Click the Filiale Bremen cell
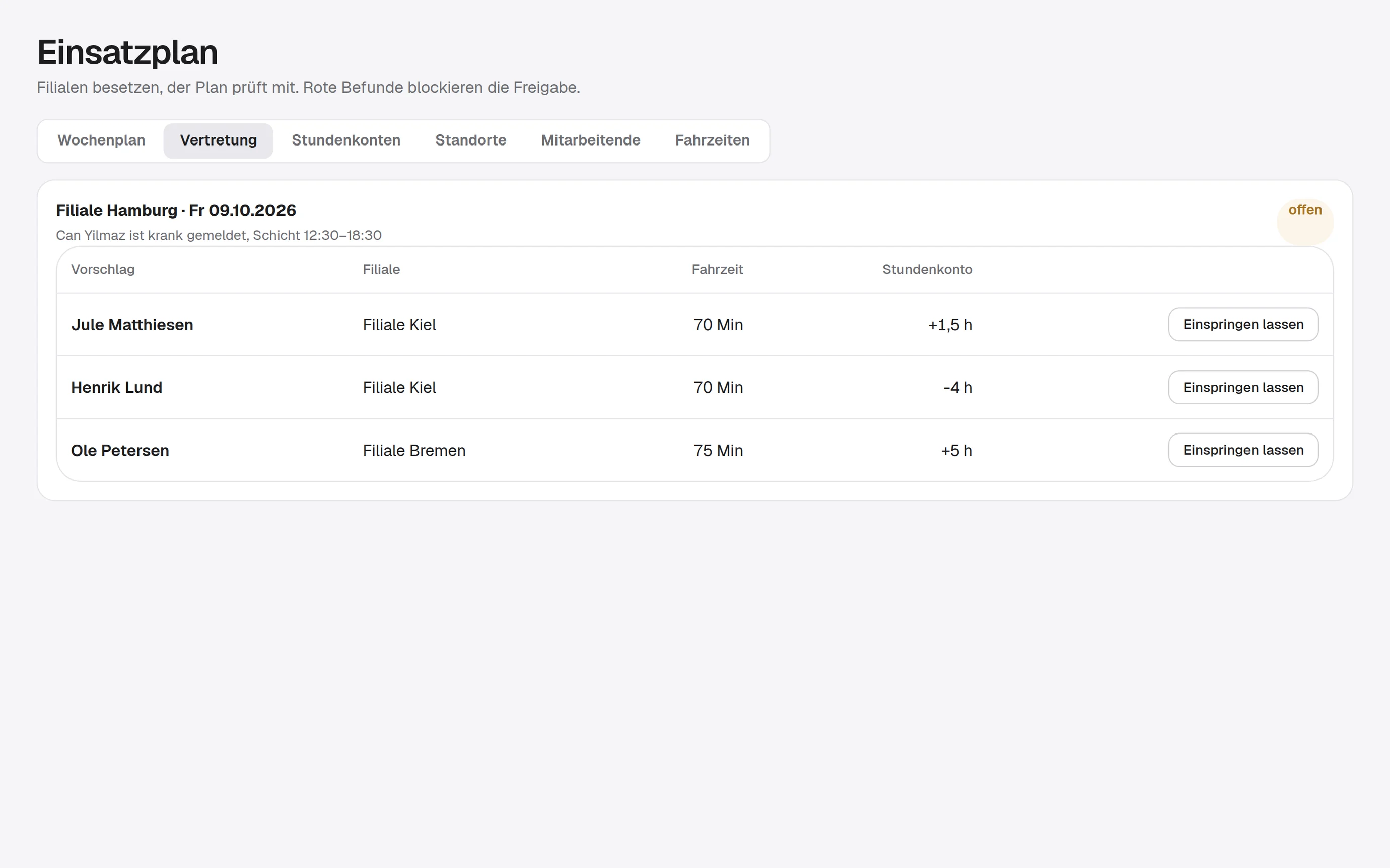Image resolution: width=1390 pixels, height=868 pixels. (414, 451)
